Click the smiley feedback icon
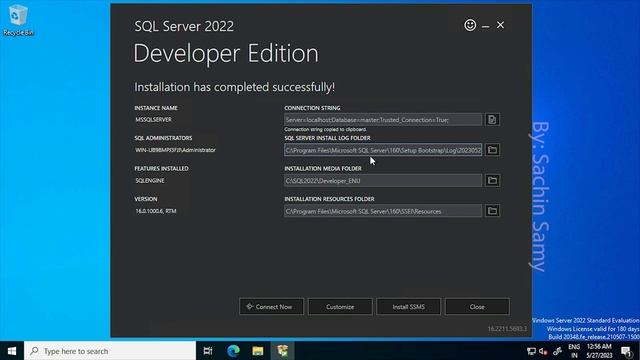This screenshot has height=360, width=640. click(470, 25)
